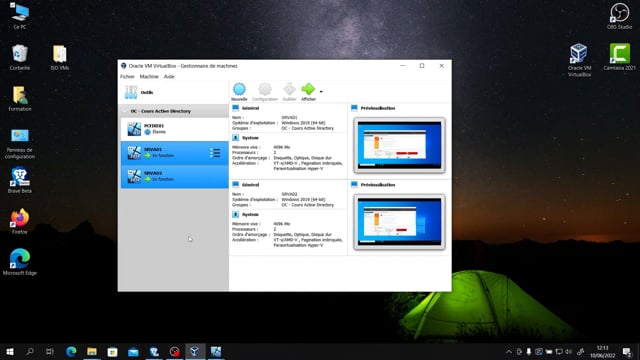Click the SRVAD2 preview thumbnail
This screenshot has width=640, height=360.
(399, 222)
